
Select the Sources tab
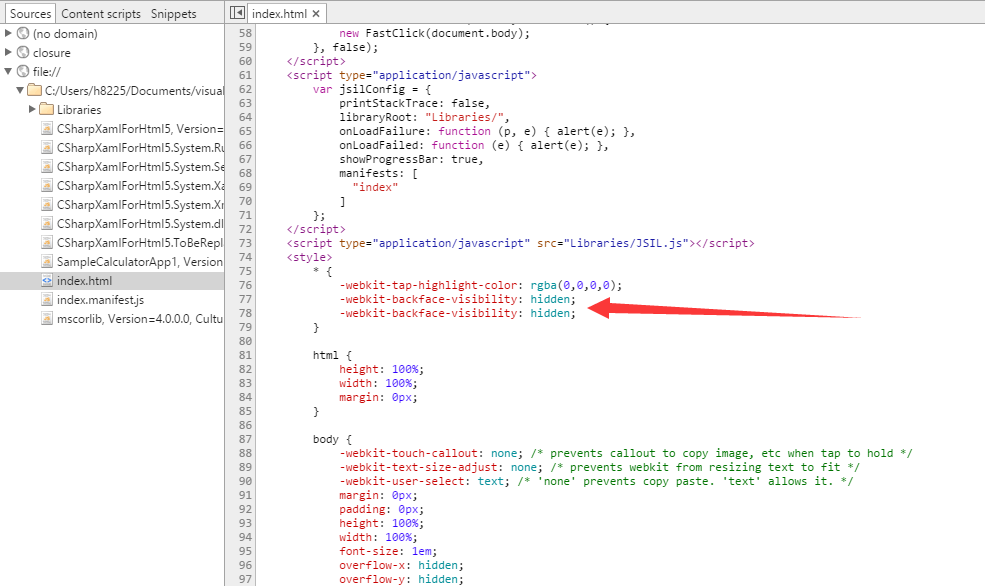click(30, 14)
